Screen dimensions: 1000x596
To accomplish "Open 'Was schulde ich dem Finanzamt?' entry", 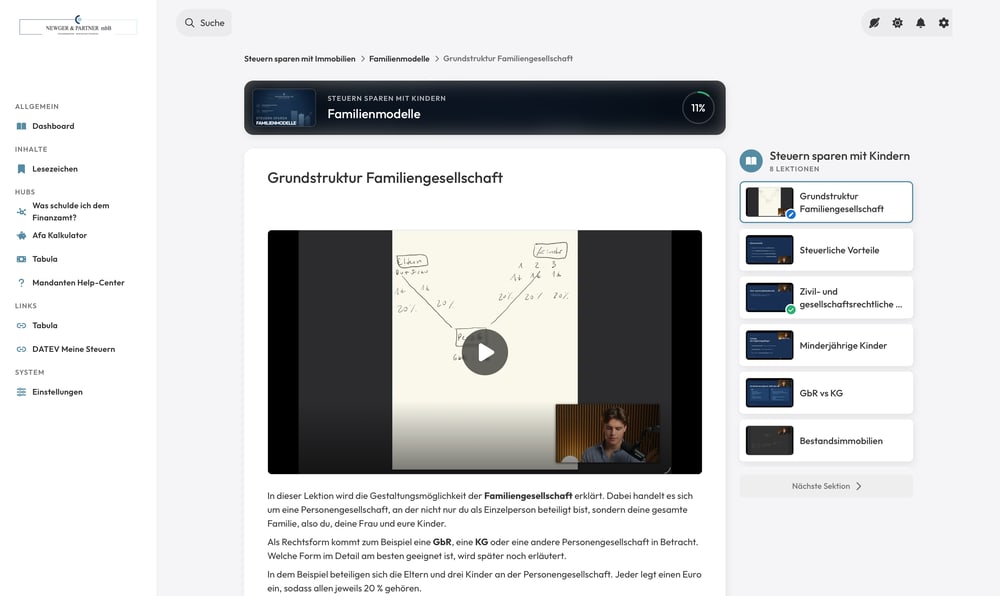I will click(x=71, y=212).
